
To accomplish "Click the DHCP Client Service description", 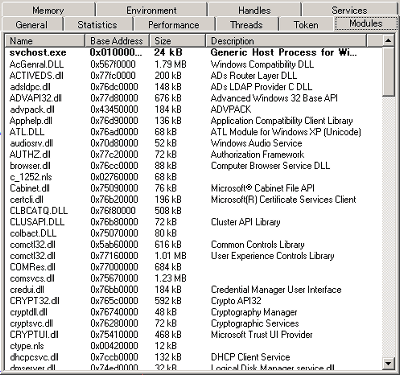I will (x=250, y=357).
